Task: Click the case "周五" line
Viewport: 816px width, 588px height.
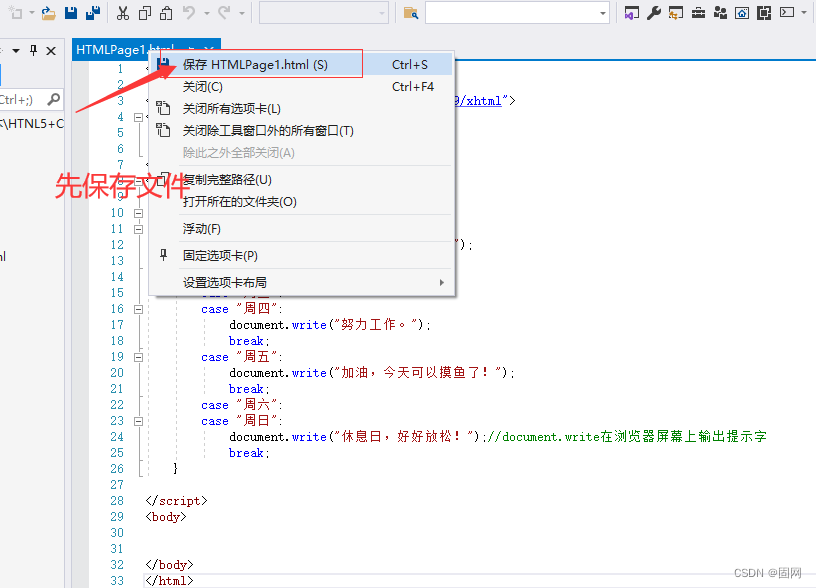Action: (x=241, y=357)
